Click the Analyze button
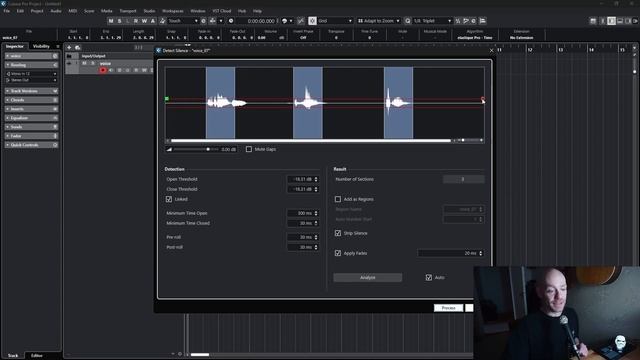The image size is (640, 360). (x=368, y=278)
